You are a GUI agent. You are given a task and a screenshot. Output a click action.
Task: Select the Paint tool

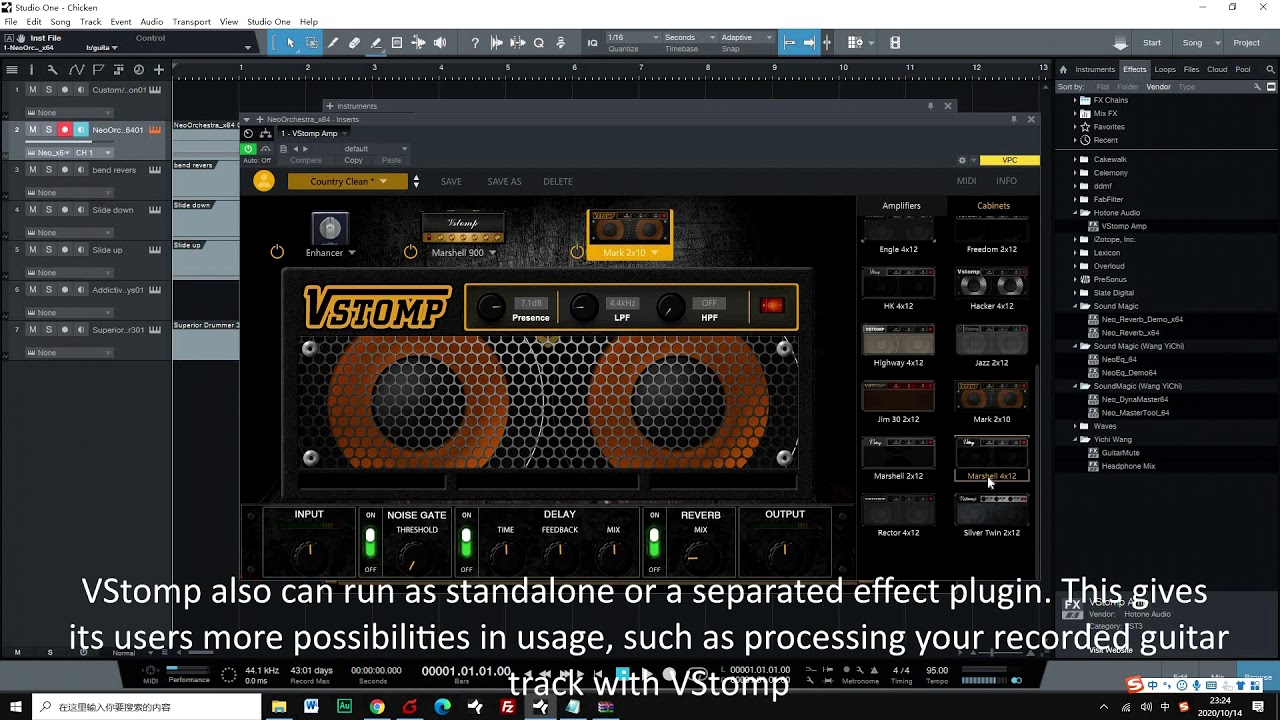[x=376, y=43]
